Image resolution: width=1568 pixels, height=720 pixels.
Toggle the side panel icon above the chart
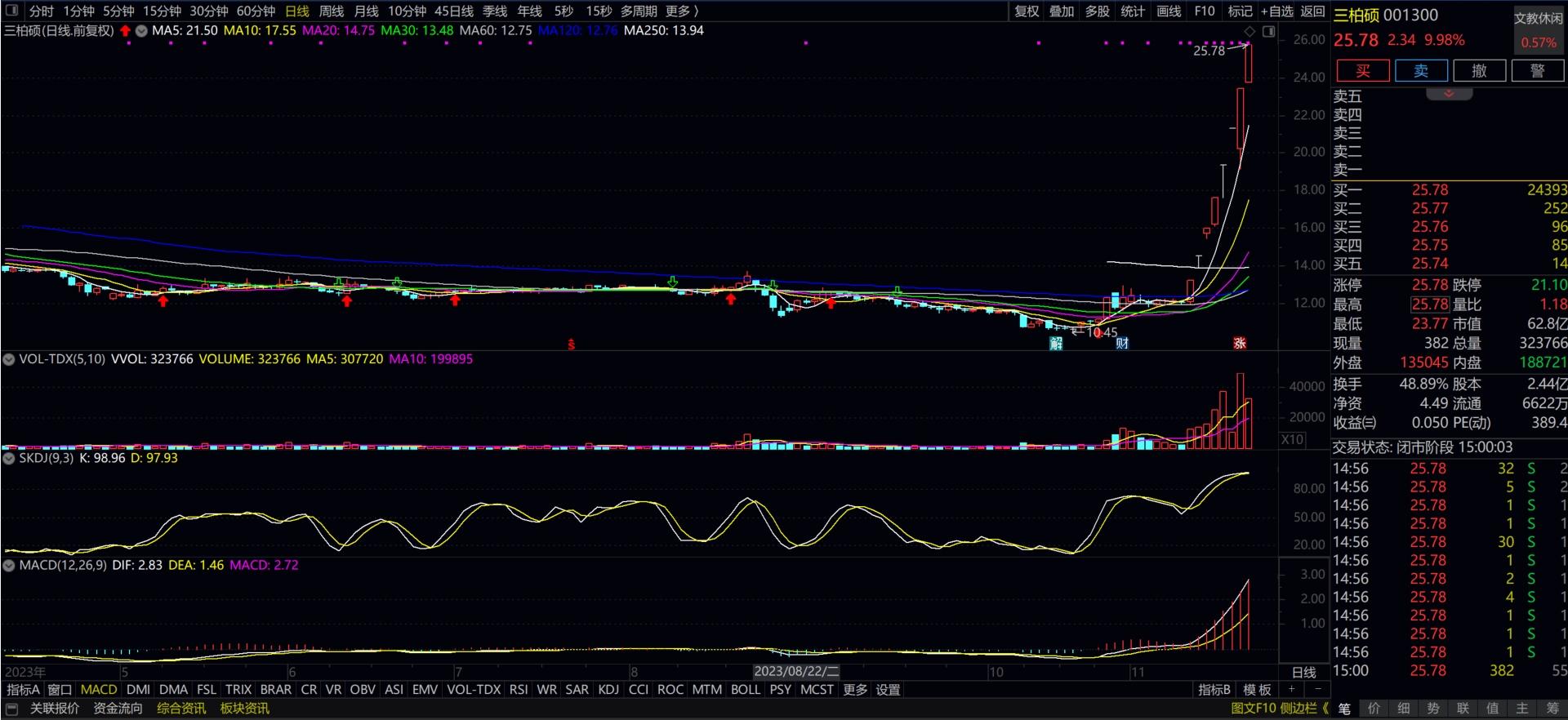(1268, 31)
